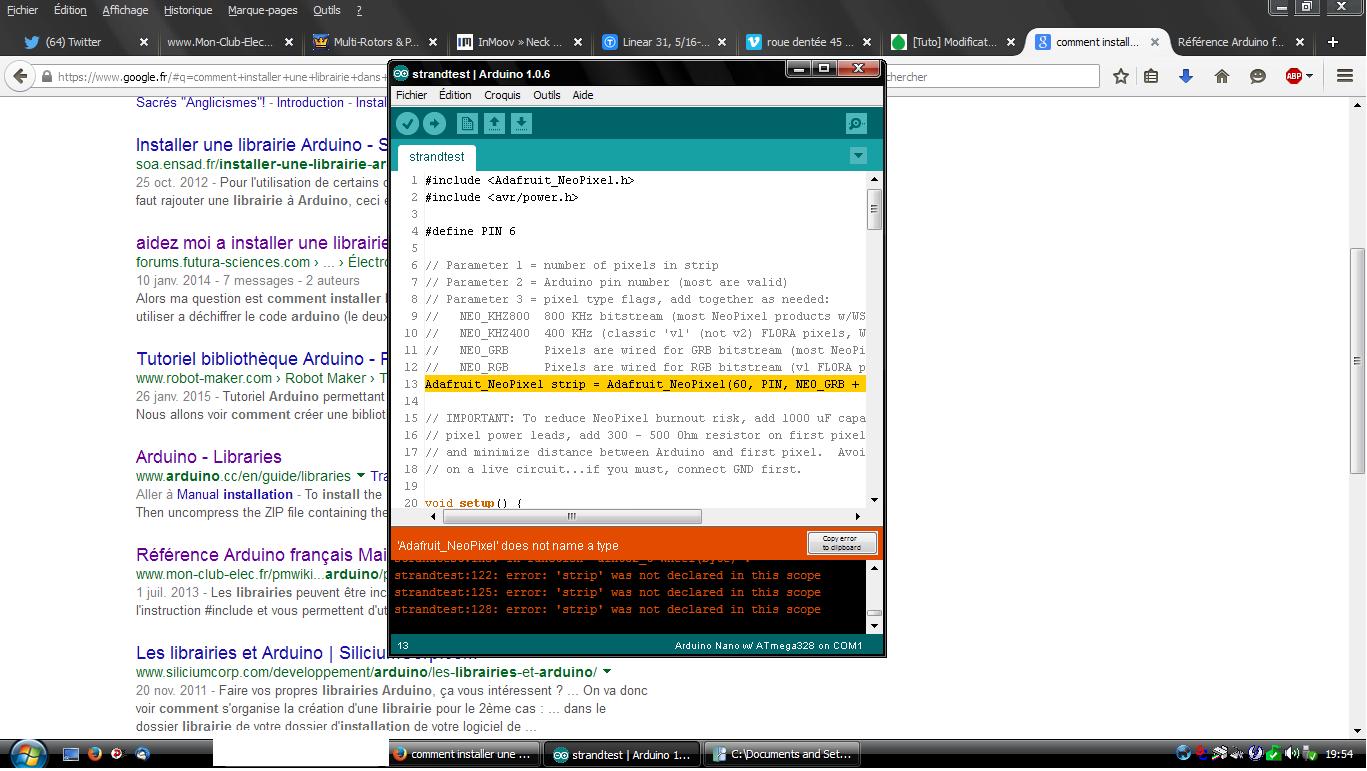Bookmark this page with the star icon
Viewport: 1367px width, 771px height.
pos(1121,76)
